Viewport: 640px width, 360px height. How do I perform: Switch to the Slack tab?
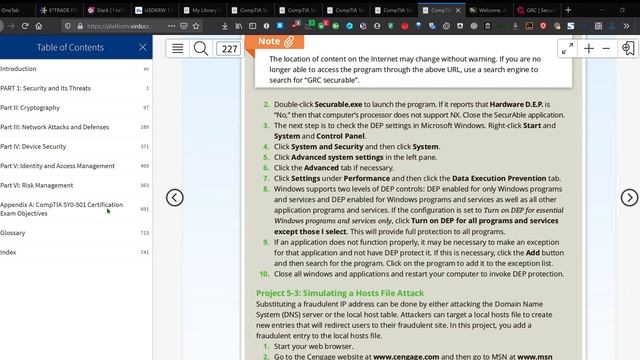coord(107,10)
